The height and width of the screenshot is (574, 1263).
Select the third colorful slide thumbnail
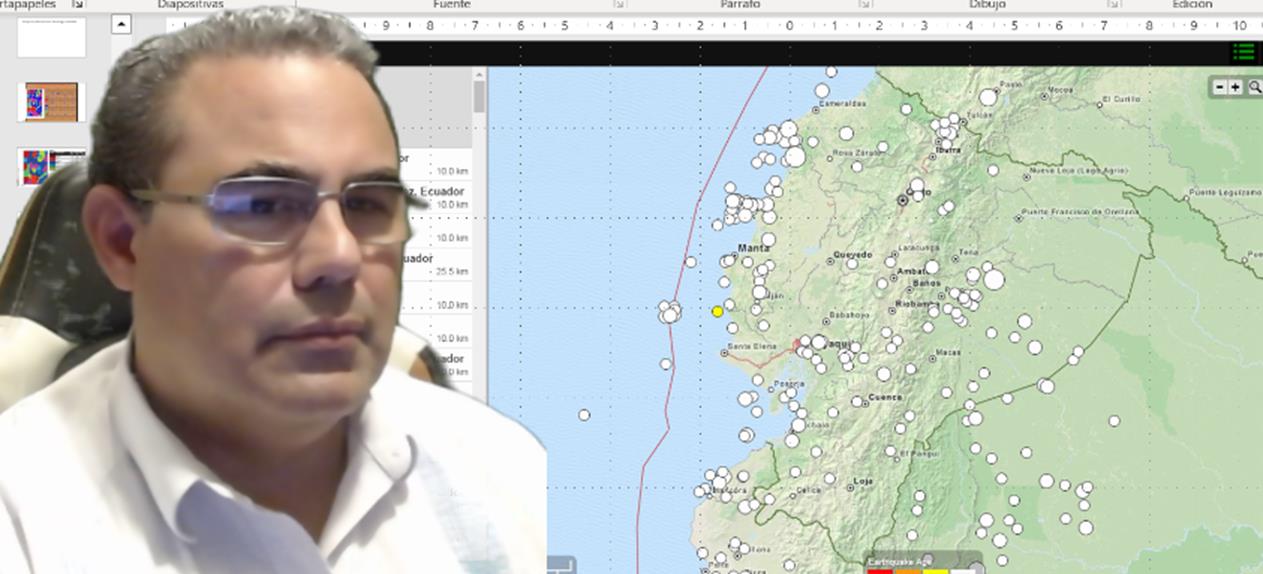[51, 166]
